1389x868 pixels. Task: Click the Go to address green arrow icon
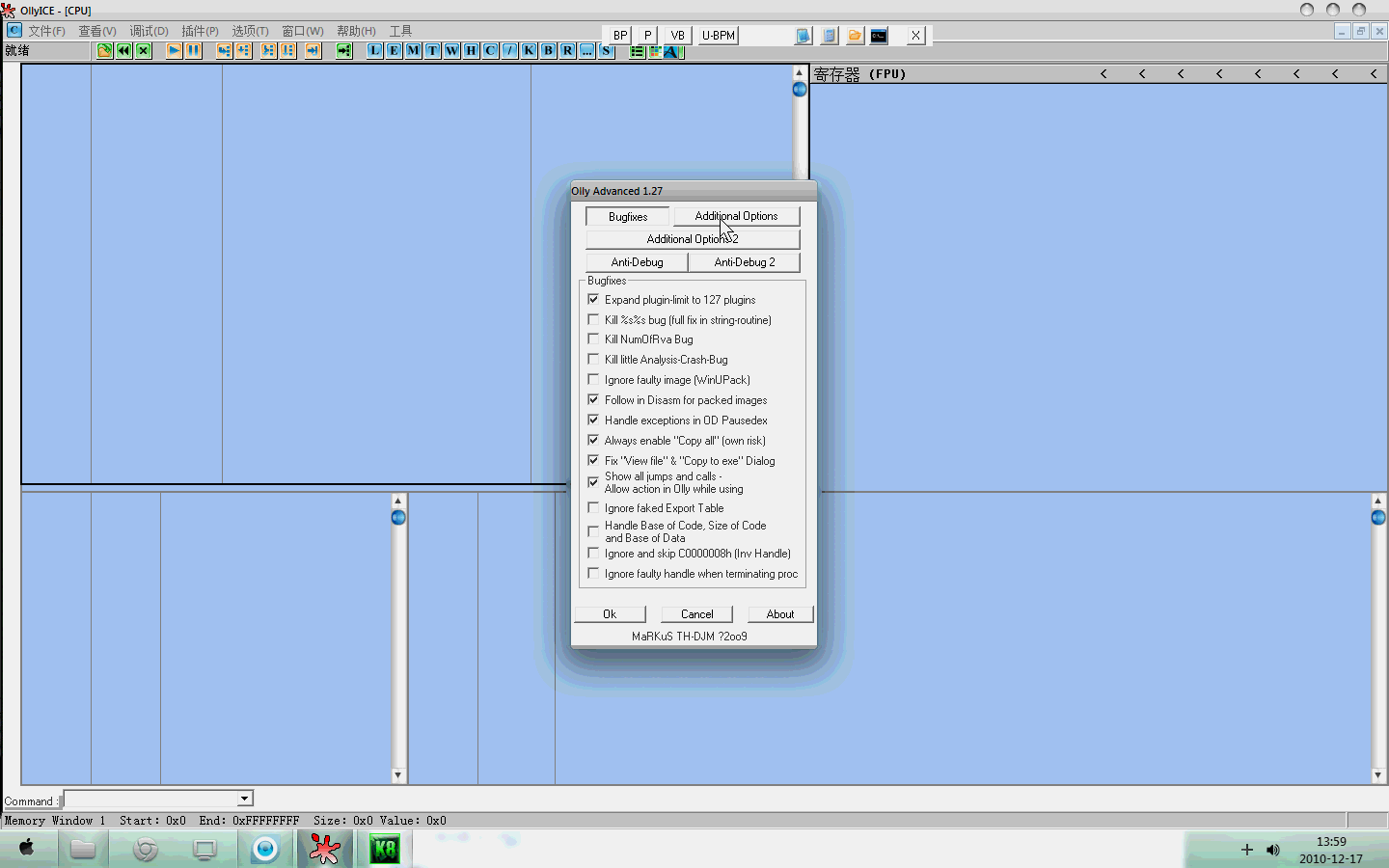pyautogui.click(x=344, y=51)
